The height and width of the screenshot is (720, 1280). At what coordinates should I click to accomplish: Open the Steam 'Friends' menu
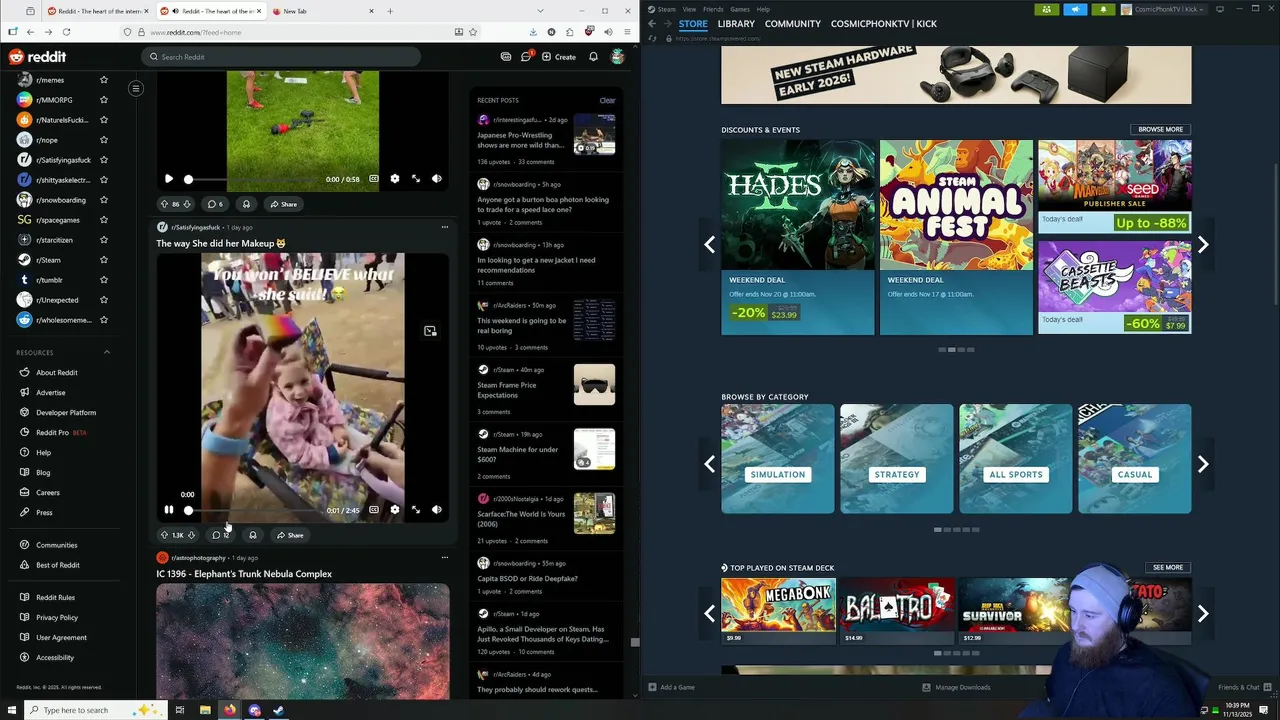pos(713,9)
